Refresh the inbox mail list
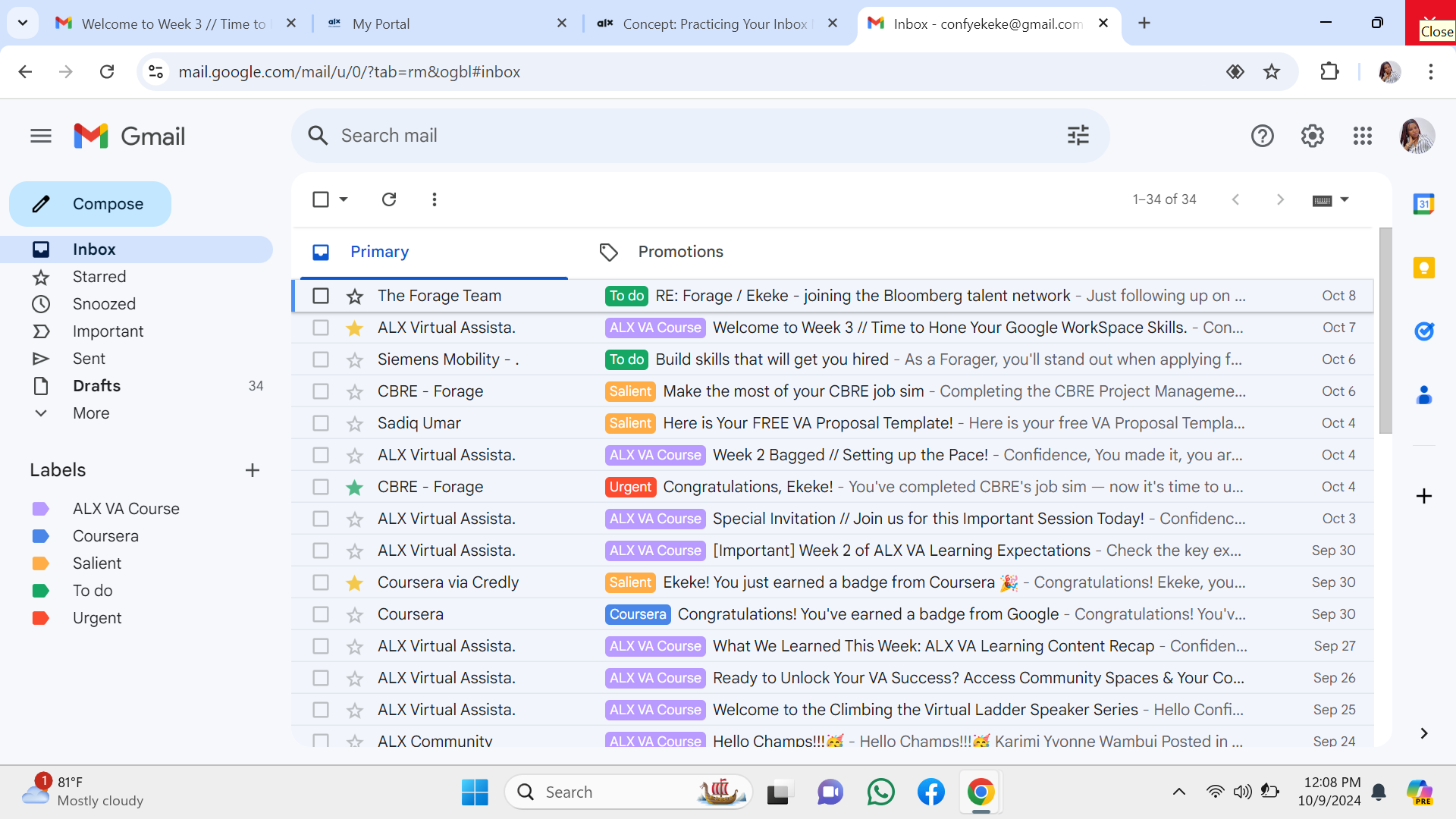Image resolution: width=1456 pixels, height=819 pixels. click(x=389, y=199)
